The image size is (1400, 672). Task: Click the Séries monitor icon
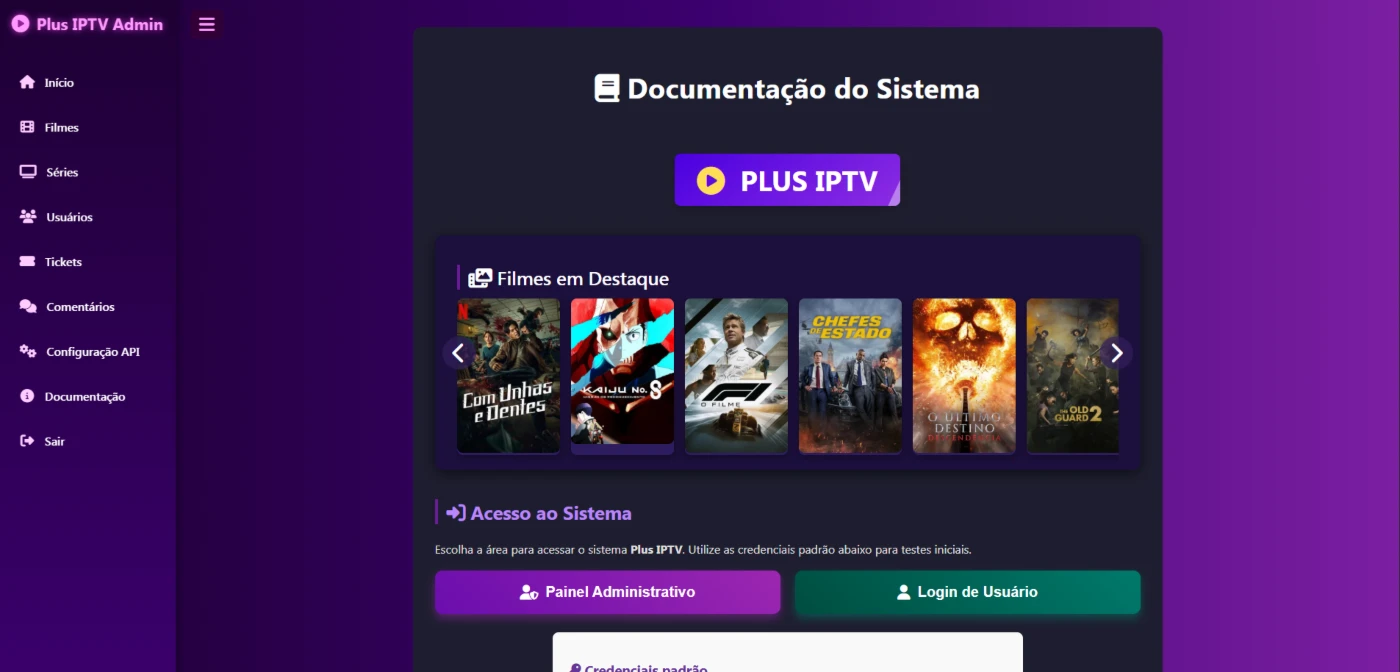click(28, 172)
